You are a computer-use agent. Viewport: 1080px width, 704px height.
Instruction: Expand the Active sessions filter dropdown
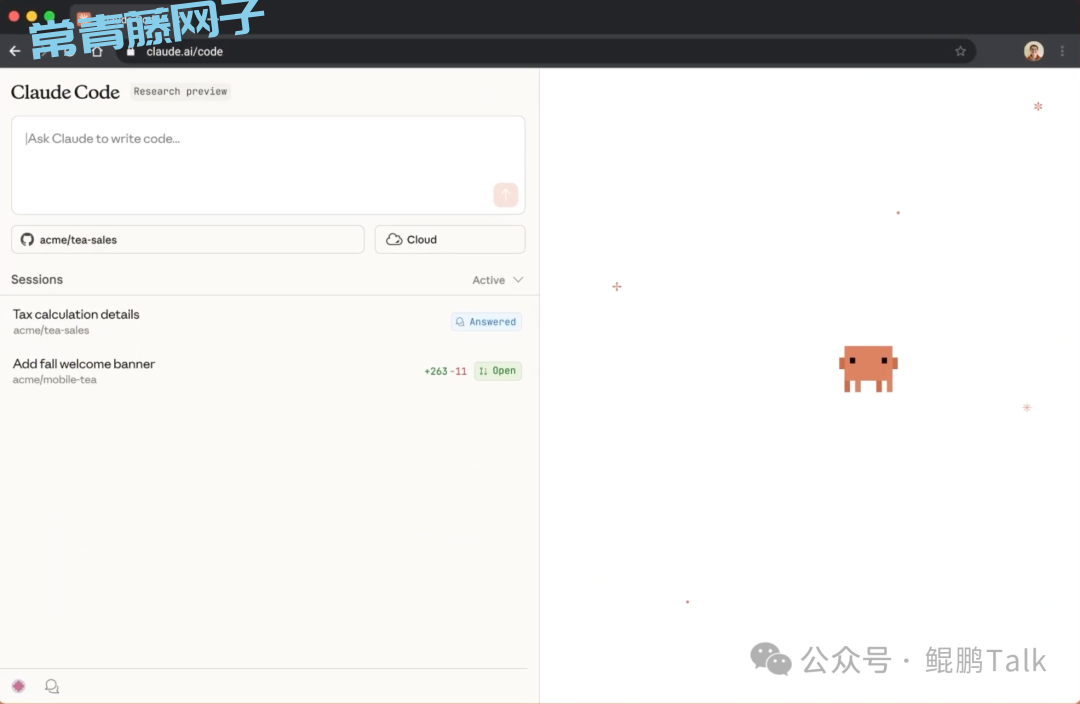497,280
